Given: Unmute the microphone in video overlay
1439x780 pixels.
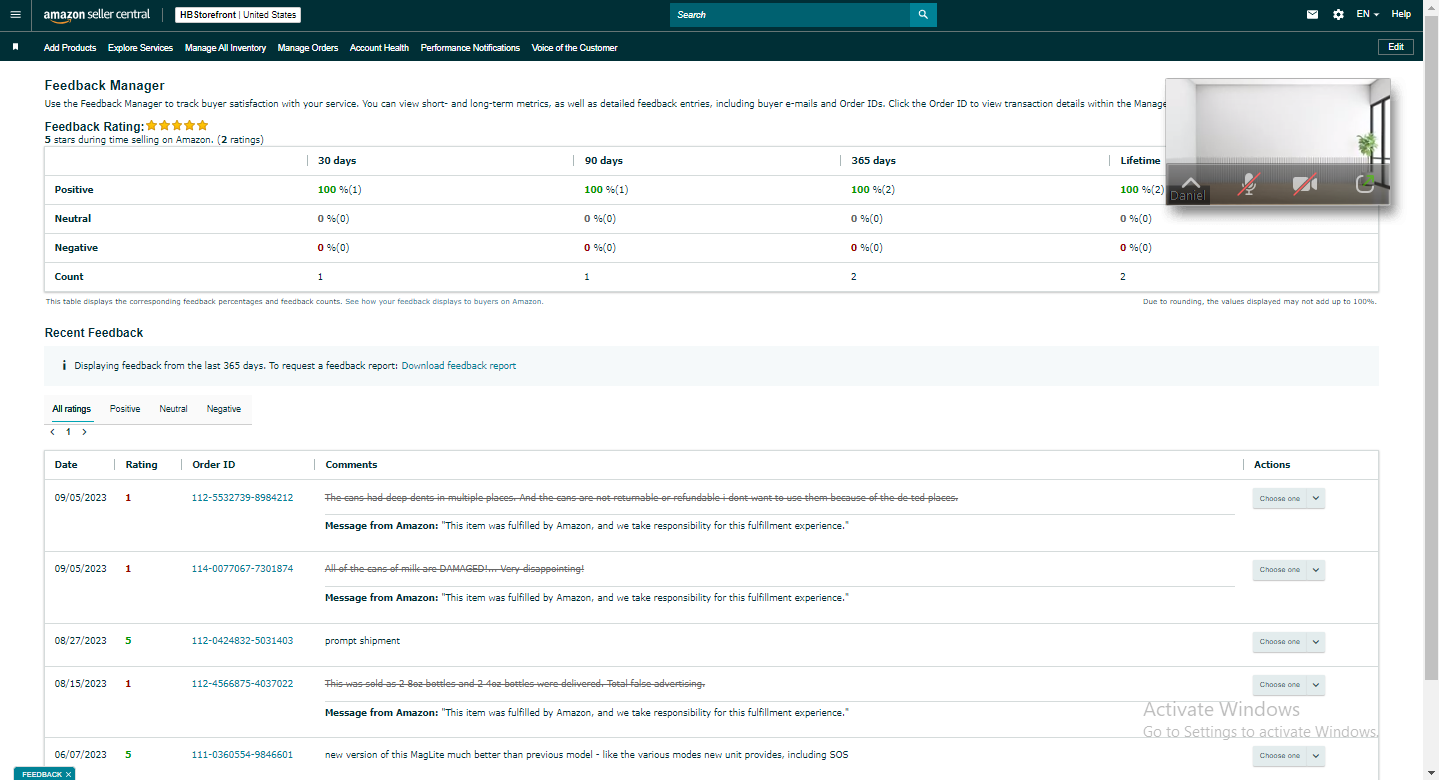Looking at the screenshot, I should point(1247,184).
